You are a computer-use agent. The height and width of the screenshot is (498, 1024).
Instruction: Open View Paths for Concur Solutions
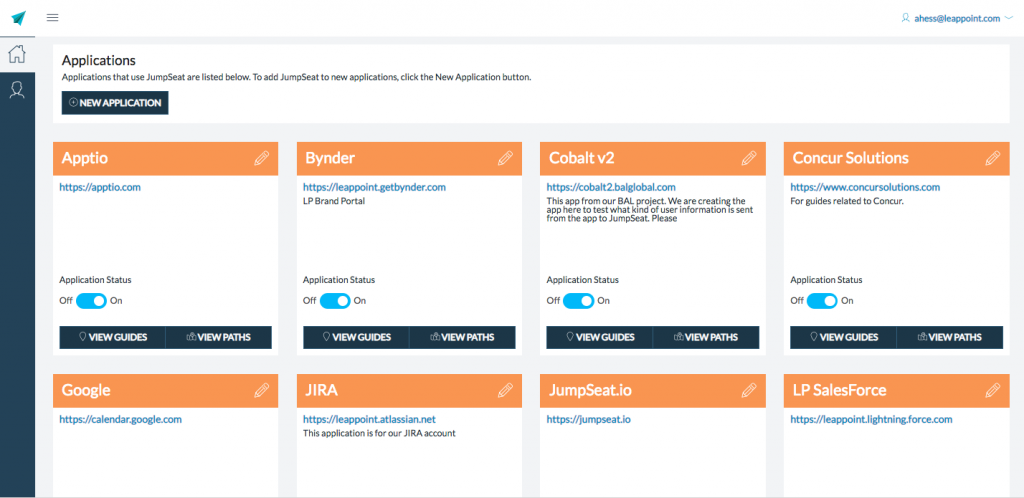tap(949, 337)
